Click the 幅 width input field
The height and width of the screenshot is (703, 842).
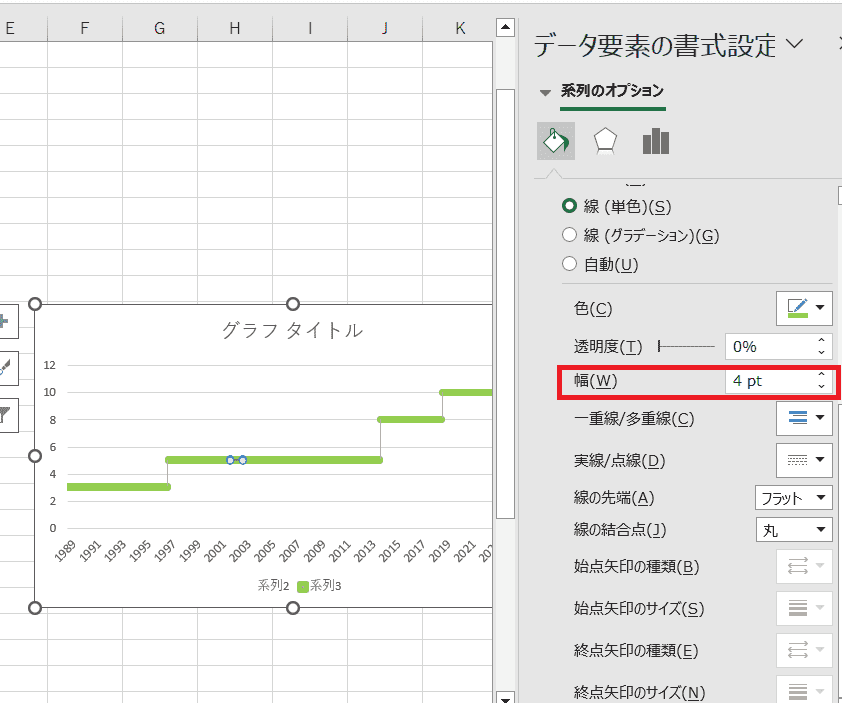[768, 381]
